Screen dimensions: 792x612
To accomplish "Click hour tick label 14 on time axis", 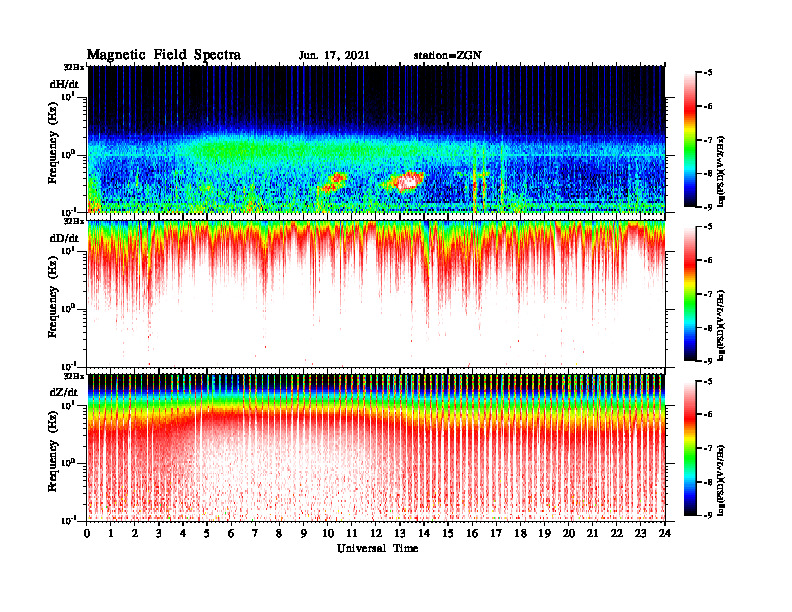I will tap(424, 534).
